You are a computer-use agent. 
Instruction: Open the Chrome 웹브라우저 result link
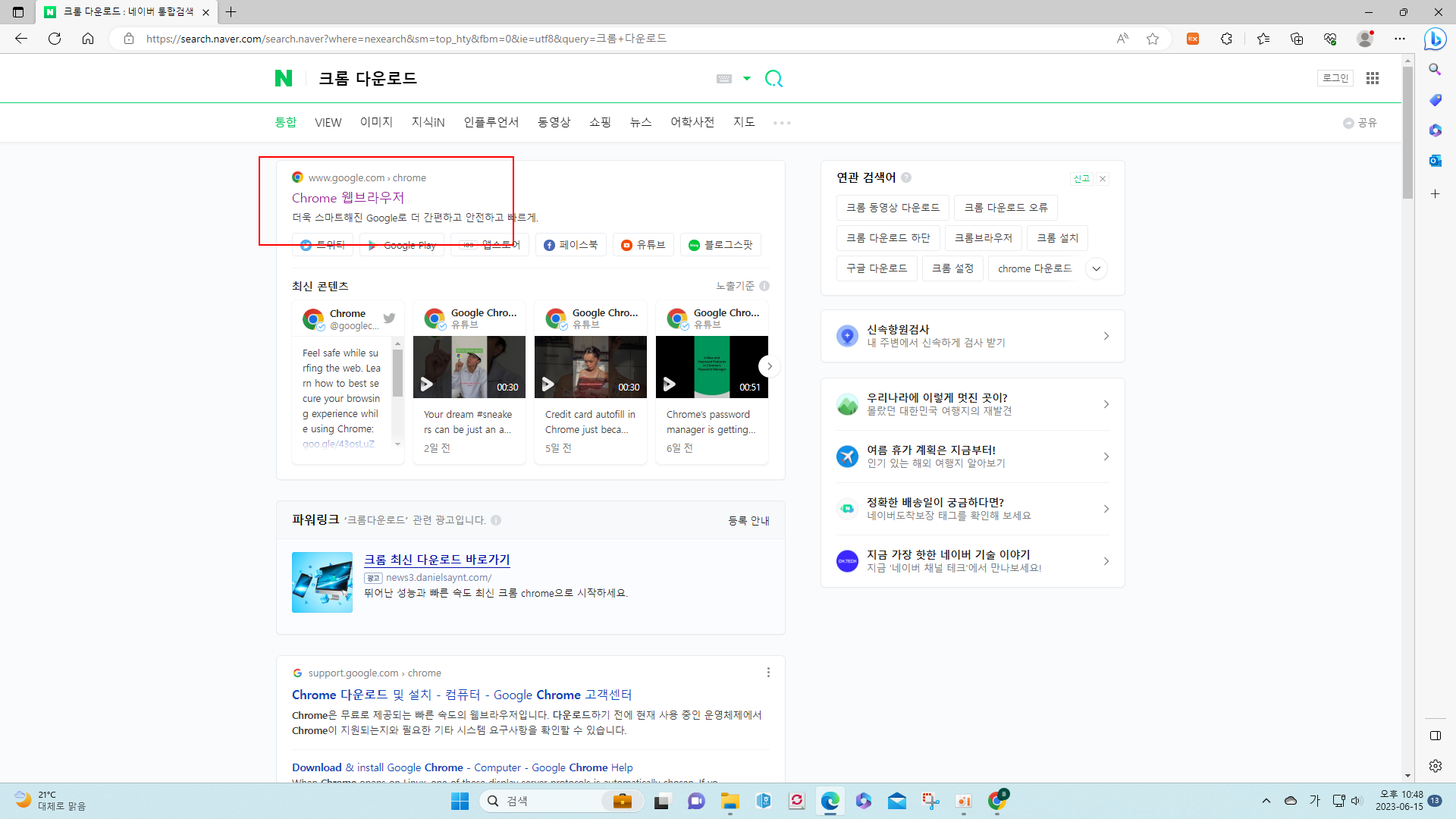(x=348, y=198)
